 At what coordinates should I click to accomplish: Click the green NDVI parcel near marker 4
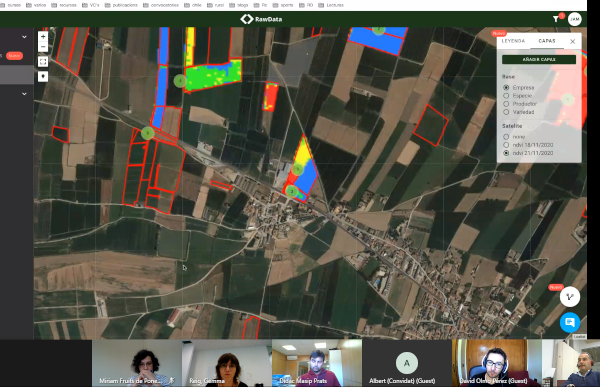coord(213,76)
